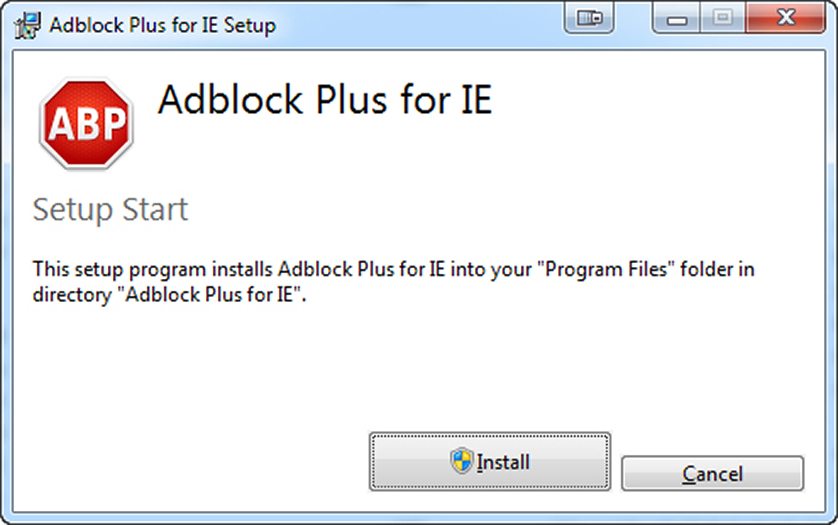
Task: Click the "Setup Start" heading
Action: [x=110, y=210]
